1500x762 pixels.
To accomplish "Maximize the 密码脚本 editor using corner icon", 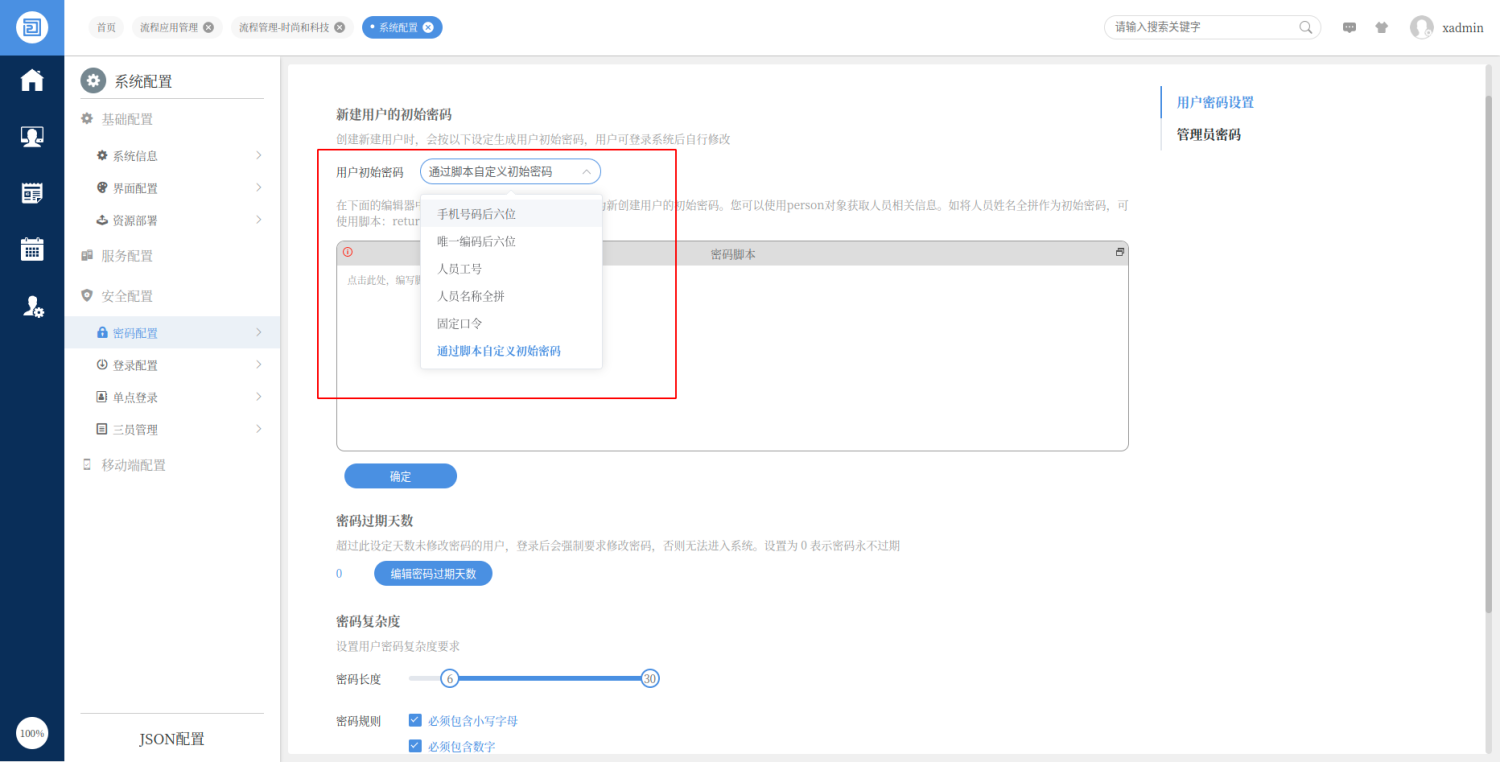I will (1120, 253).
